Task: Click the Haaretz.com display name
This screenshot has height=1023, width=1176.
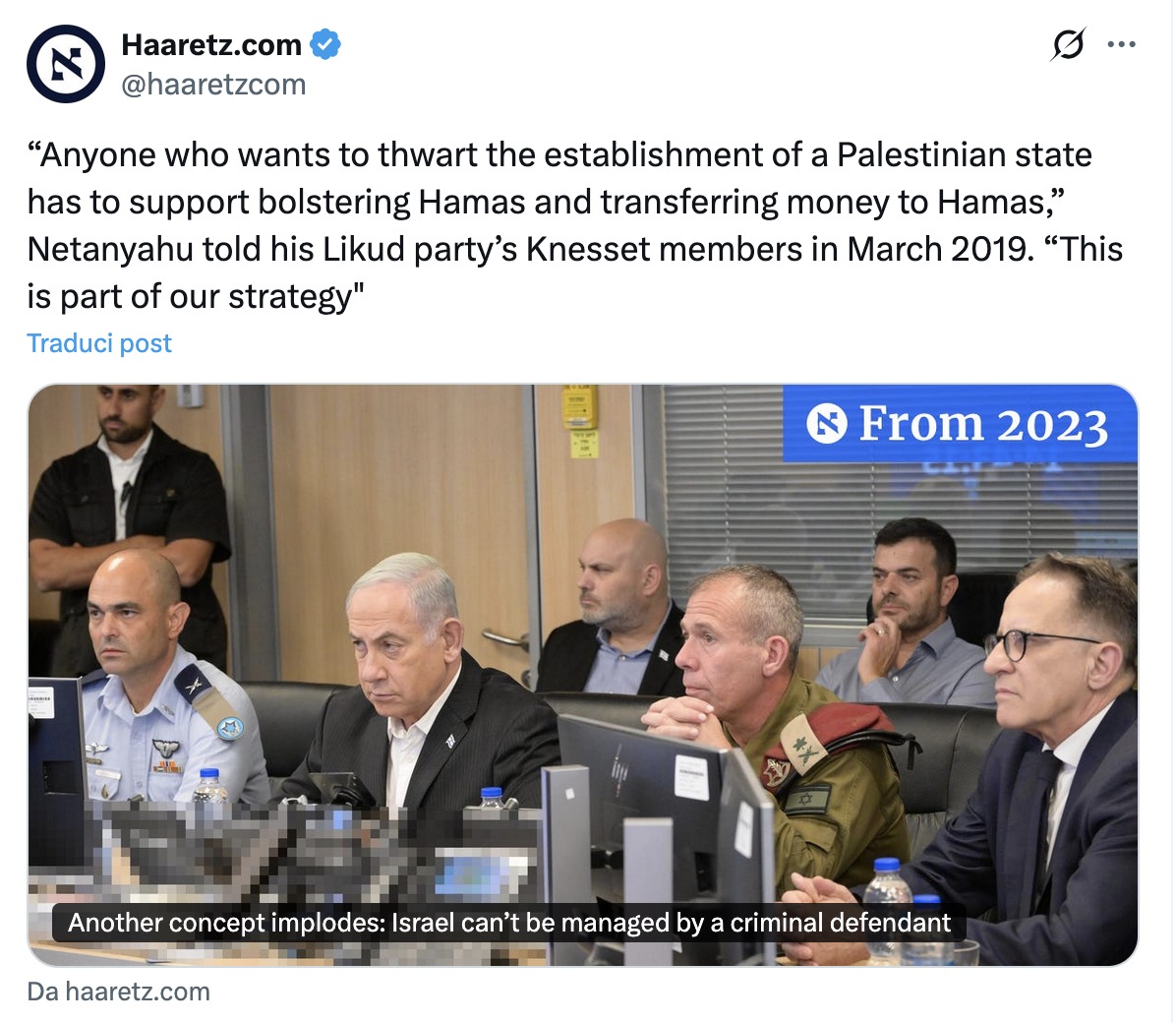Action: pyautogui.click(x=211, y=44)
